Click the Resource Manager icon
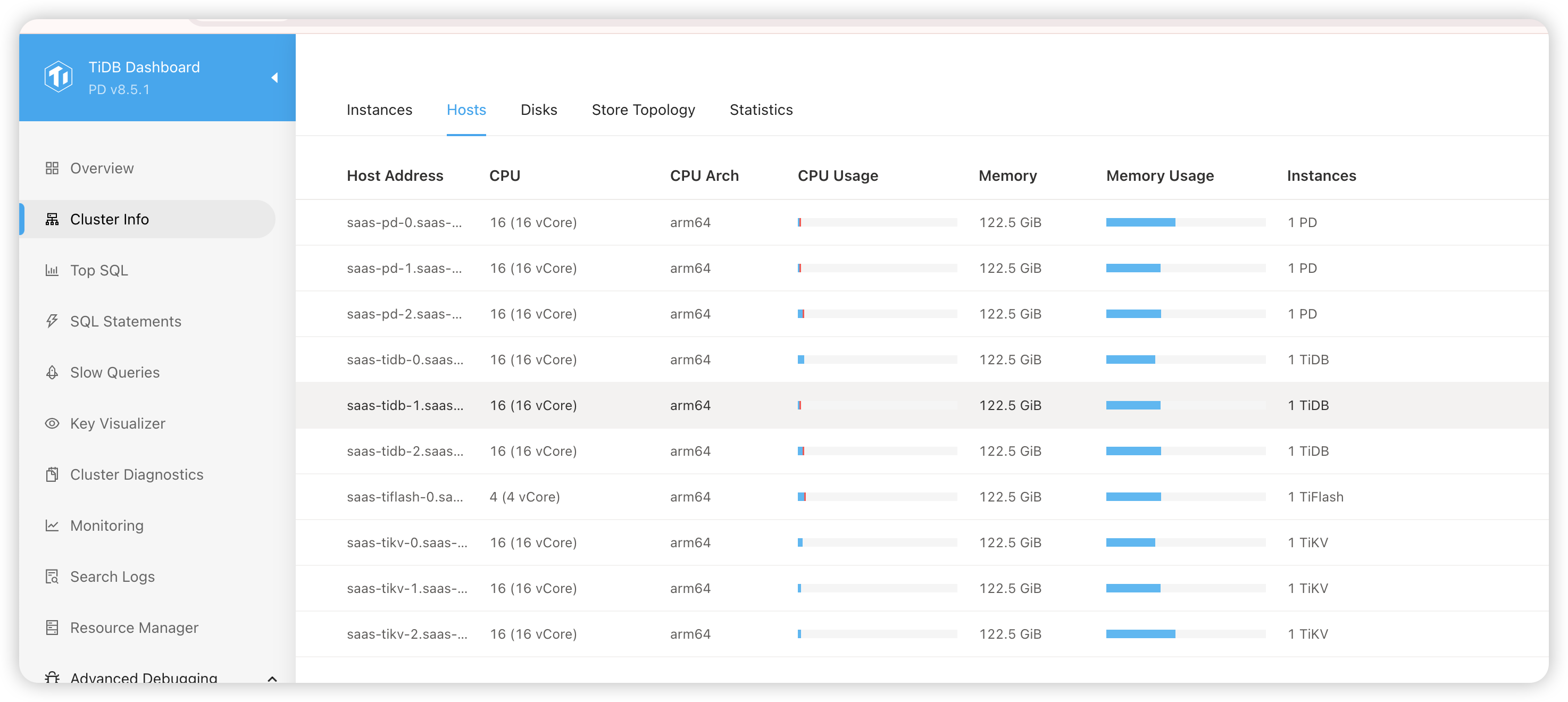Screen dimensions: 1568x702 (x=52, y=627)
